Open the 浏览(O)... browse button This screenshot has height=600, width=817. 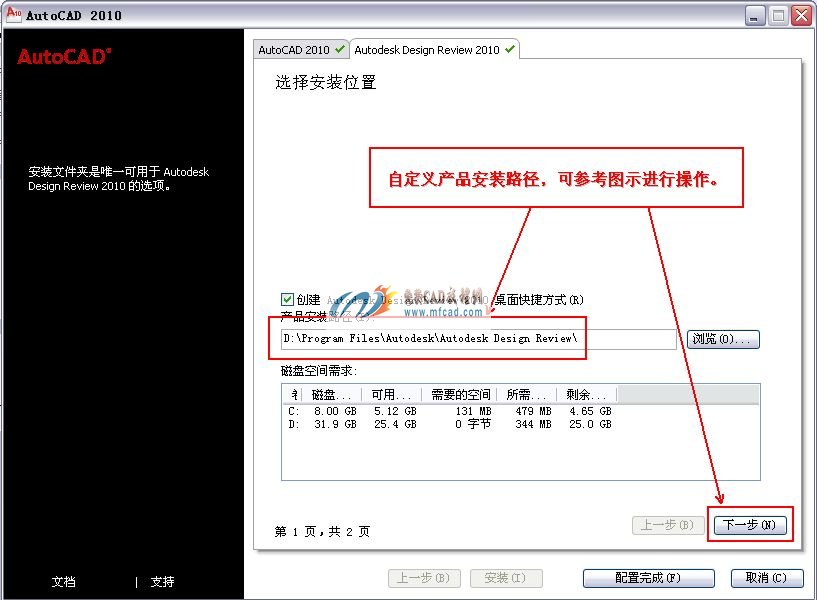[x=723, y=339]
